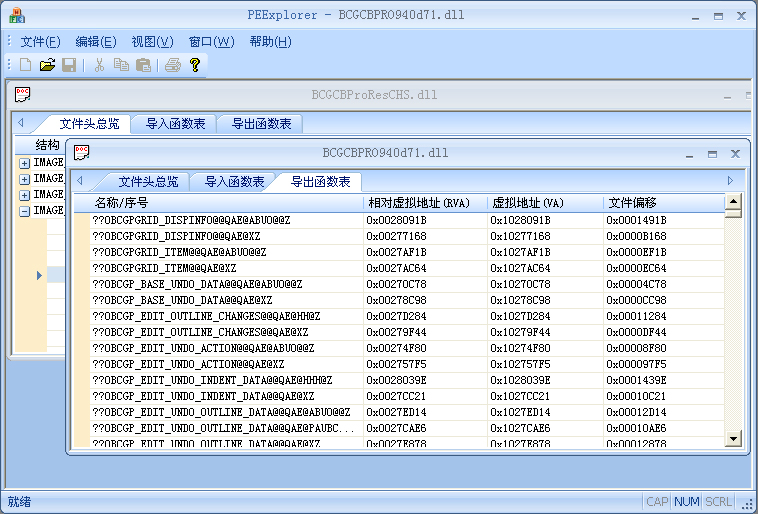Click the Cut scissors icon

(x=100, y=65)
